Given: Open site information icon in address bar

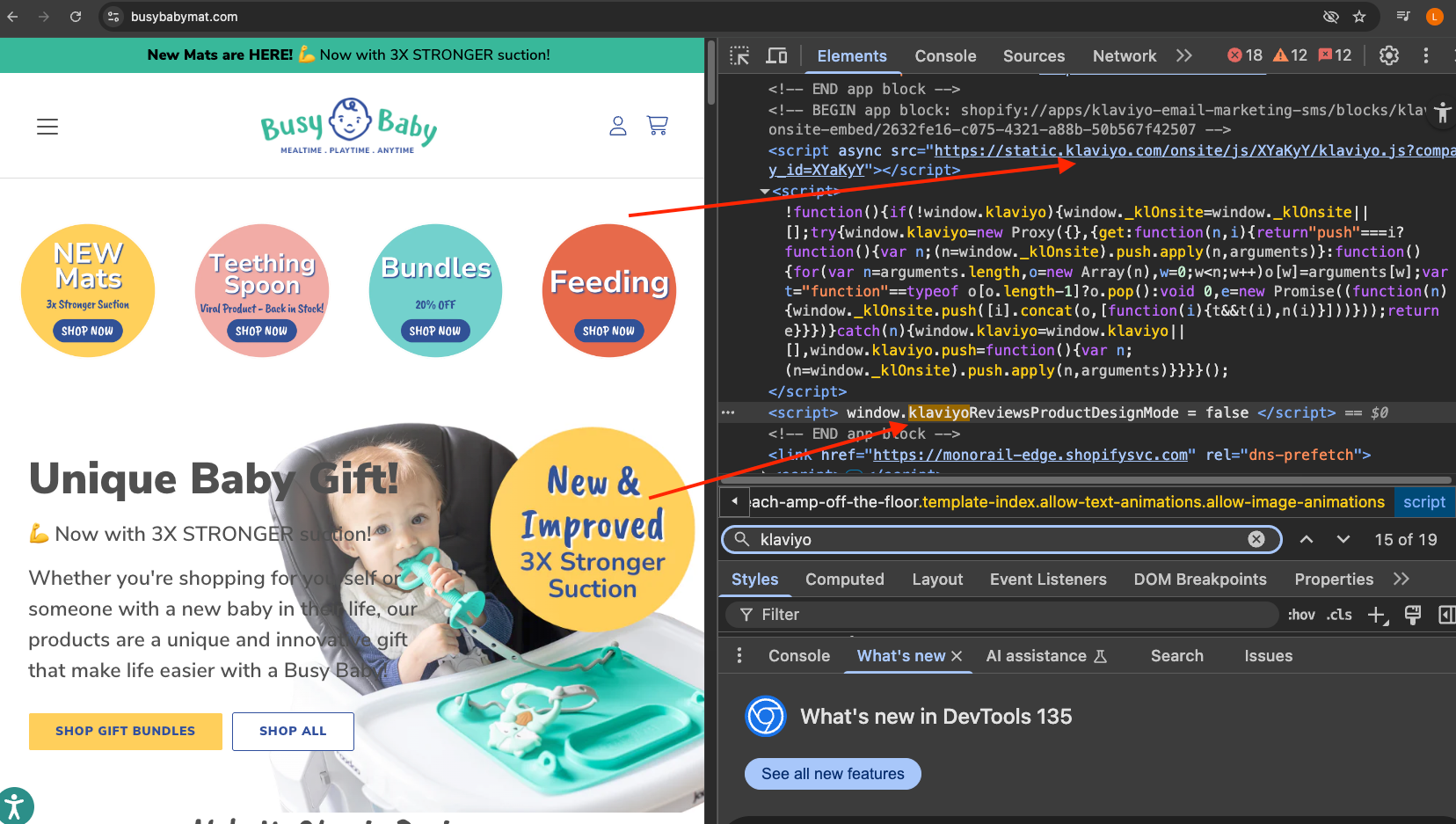Looking at the screenshot, I should [x=113, y=17].
